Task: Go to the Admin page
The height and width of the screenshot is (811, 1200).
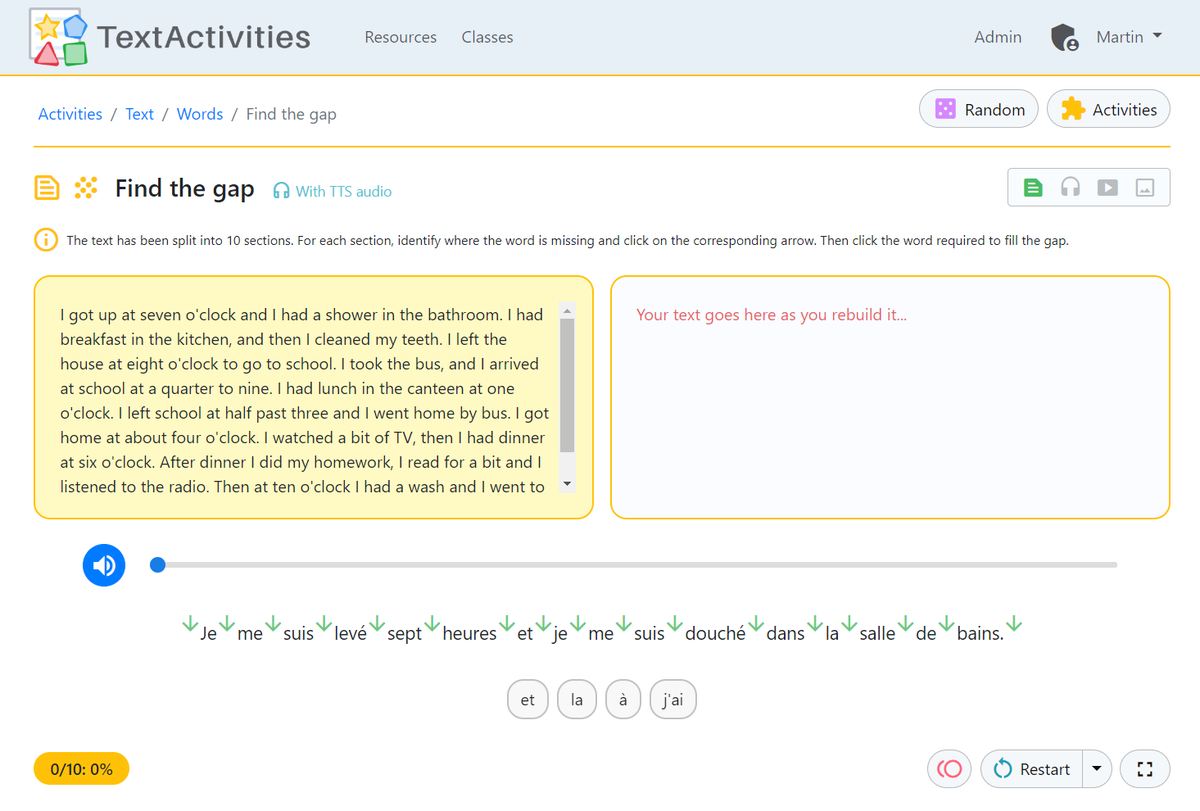Action: 998,37
